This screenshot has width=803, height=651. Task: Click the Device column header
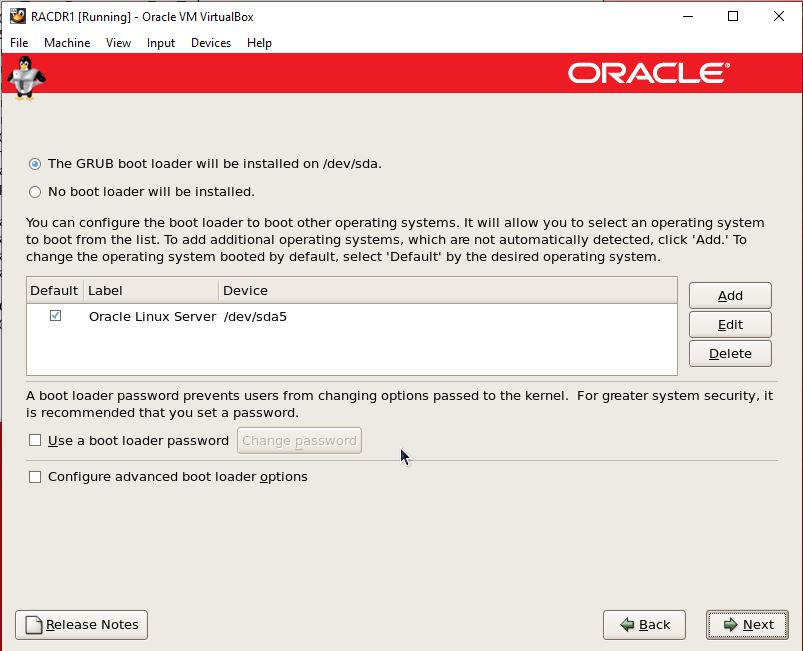pos(448,290)
